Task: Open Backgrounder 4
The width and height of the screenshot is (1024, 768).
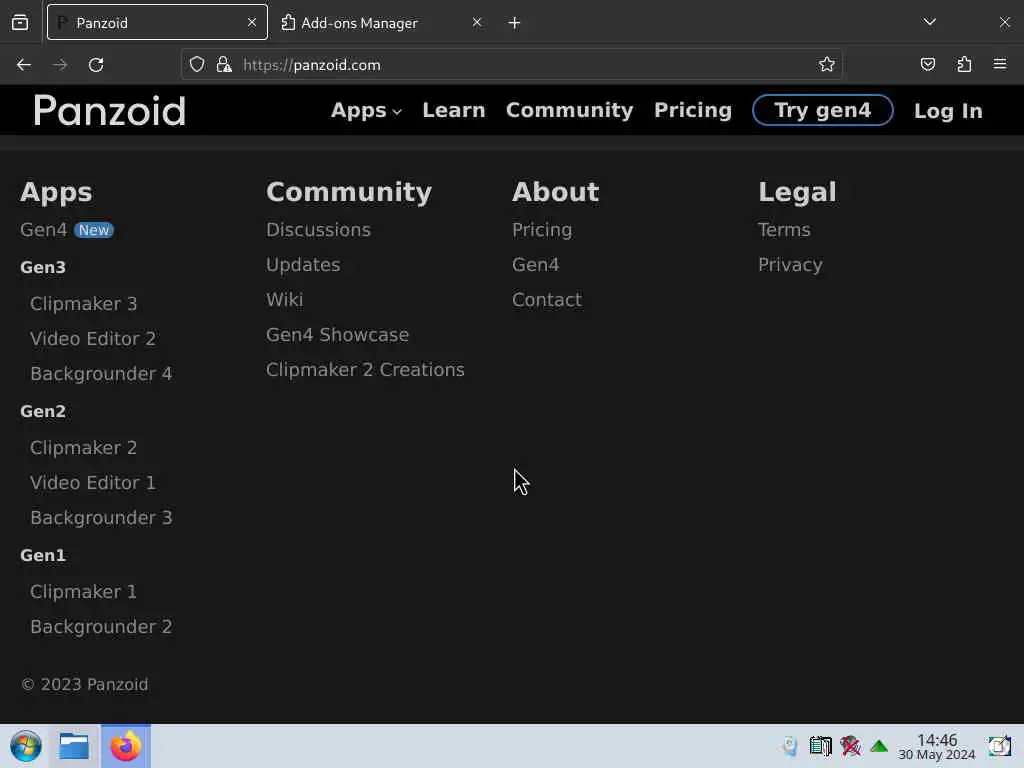Action: [101, 374]
